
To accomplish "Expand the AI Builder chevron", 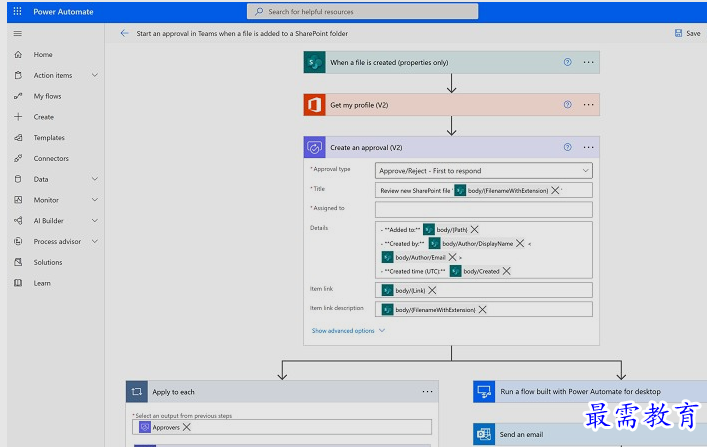I will [x=95, y=220].
